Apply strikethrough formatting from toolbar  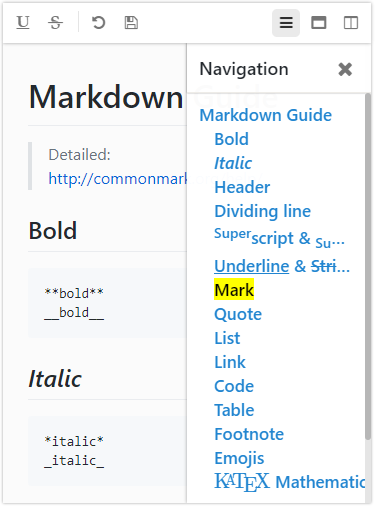pyautogui.click(x=55, y=23)
